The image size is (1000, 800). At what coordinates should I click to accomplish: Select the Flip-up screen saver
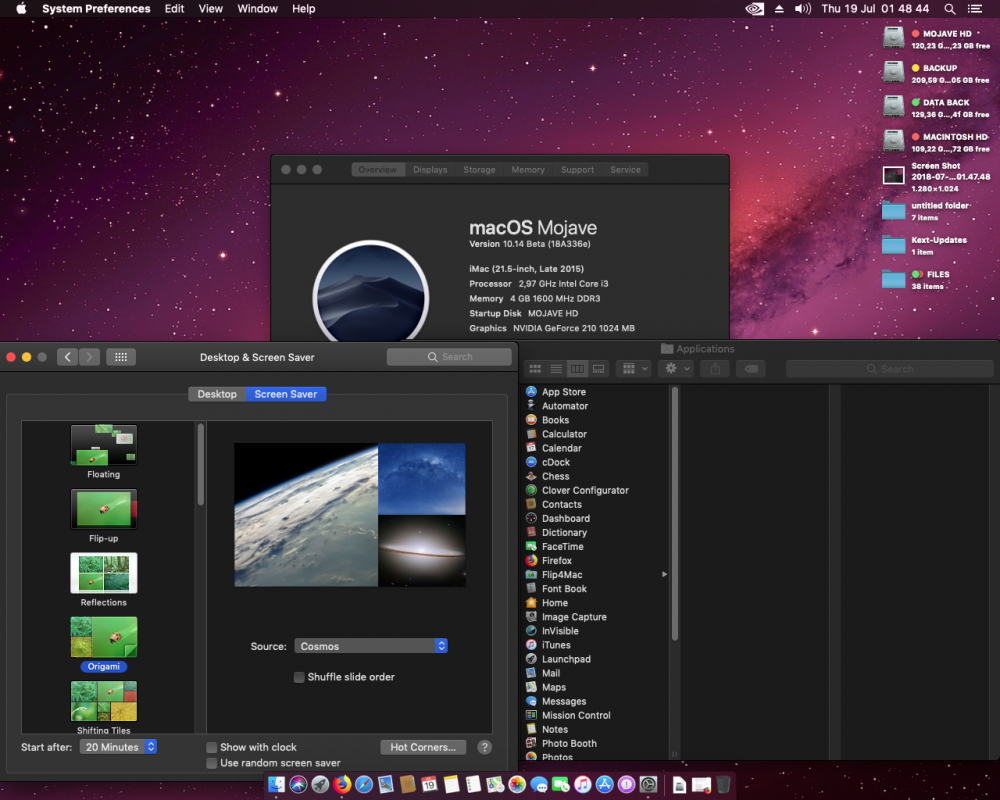(104, 515)
